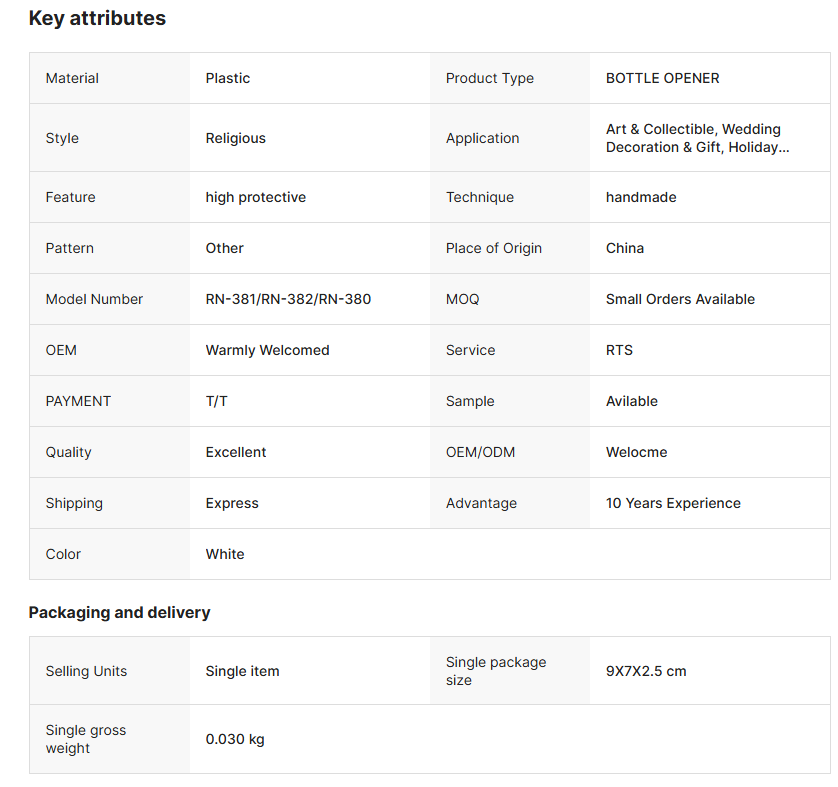The image size is (838, 787).
Task: Select the BOTTLE OPENER product type value
Action: coord(662,78)
